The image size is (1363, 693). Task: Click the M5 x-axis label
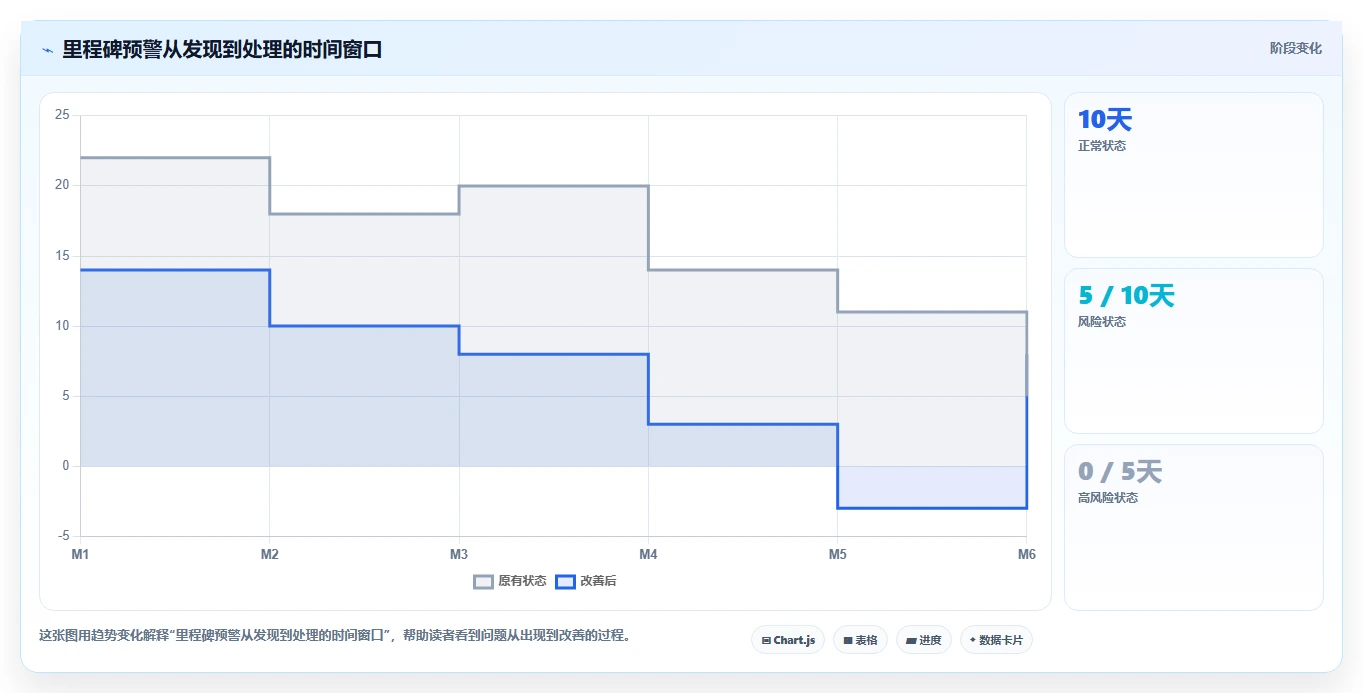838,554
